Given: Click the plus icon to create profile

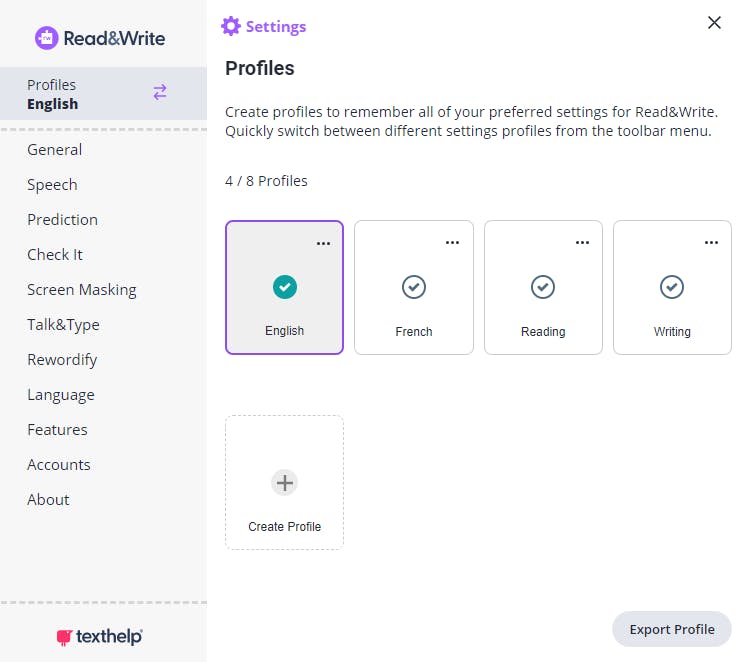Looking at the screenshot, I should (x=284, y=483).
